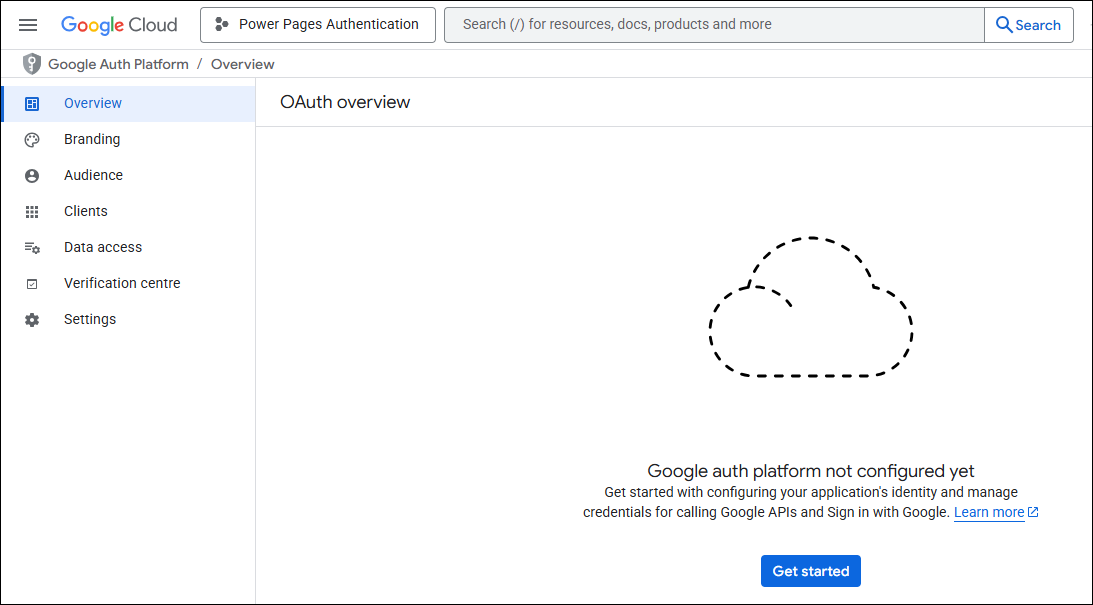Navigate to Data access
Image resolution: width=1093 pixels, height=605 pixels.
pos(129,247)
